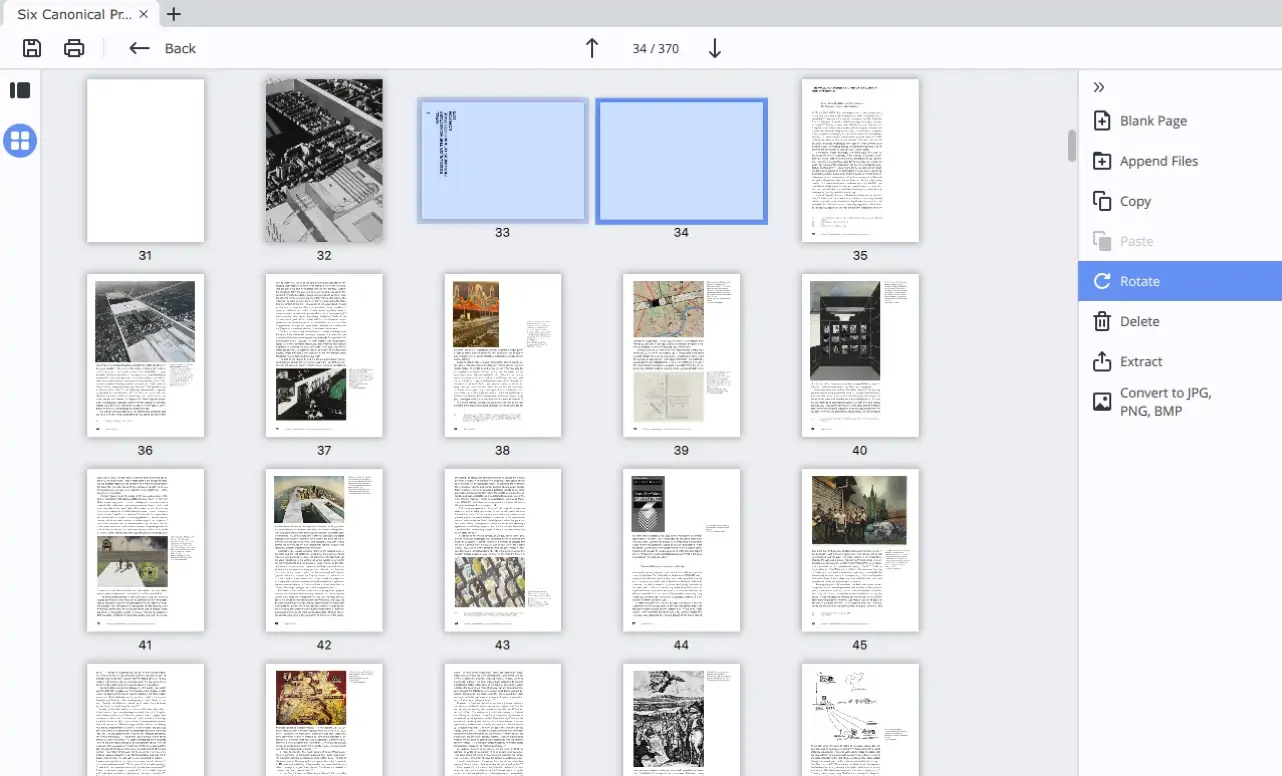The height and width of the screenshot is (776, 1282).
Task: Collapse the right tools panel with chevron
Action: click(1098, 87)
